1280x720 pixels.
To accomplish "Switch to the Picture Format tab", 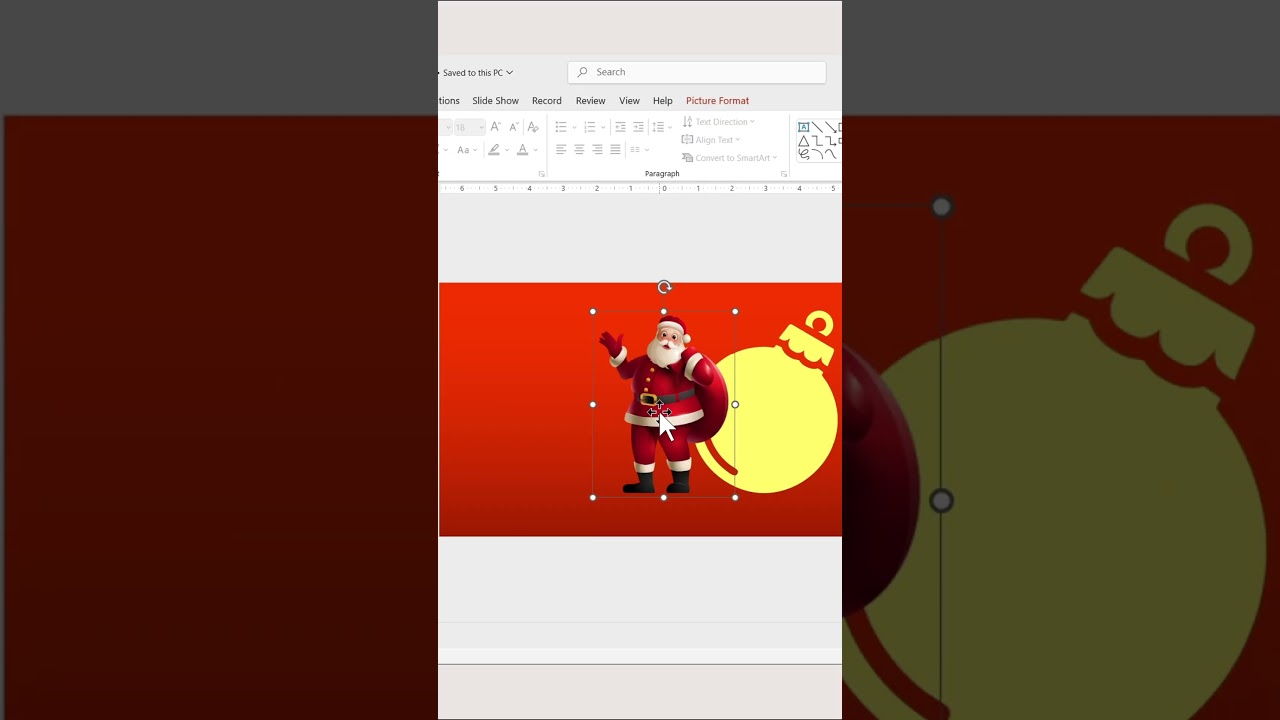I will (717, 101).
